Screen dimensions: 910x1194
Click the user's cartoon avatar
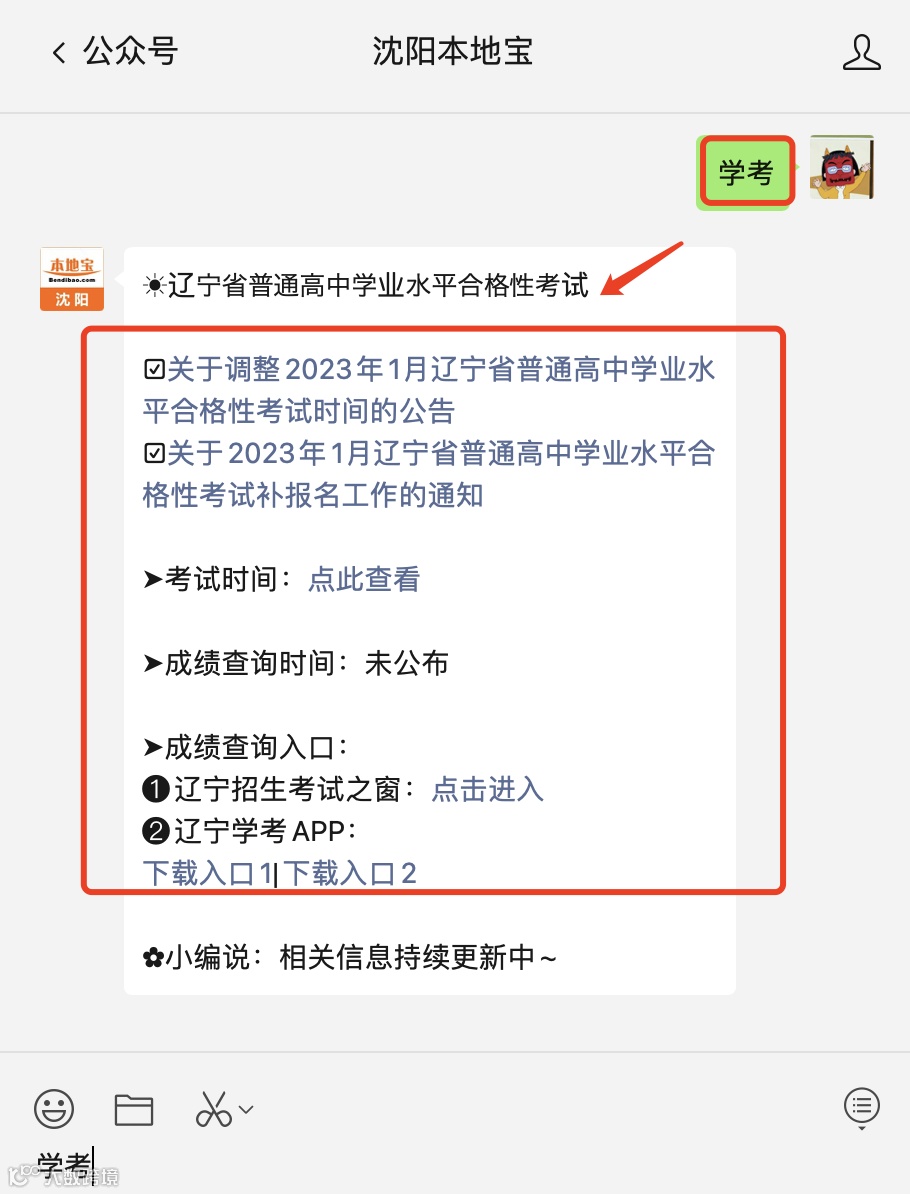[x=841, y=168]
